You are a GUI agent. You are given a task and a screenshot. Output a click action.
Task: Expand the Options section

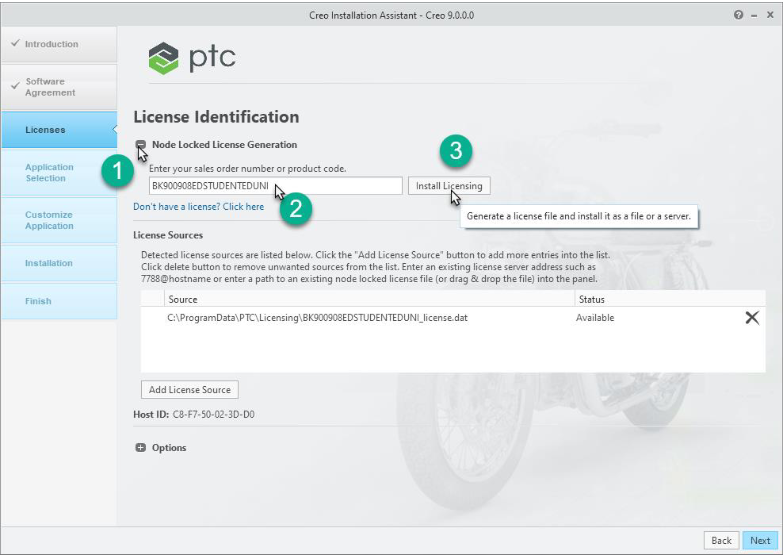point(140,448)
